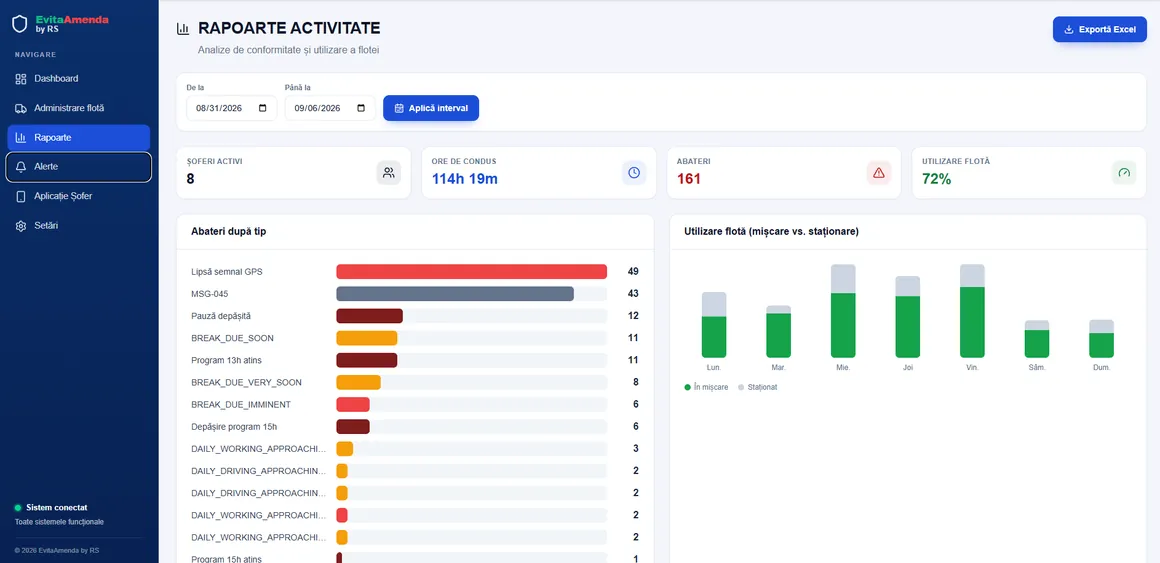This screenshot has width=1160, height=563.
Task: Click the Utilizare flotă chart heading
Action: point(772,232)
